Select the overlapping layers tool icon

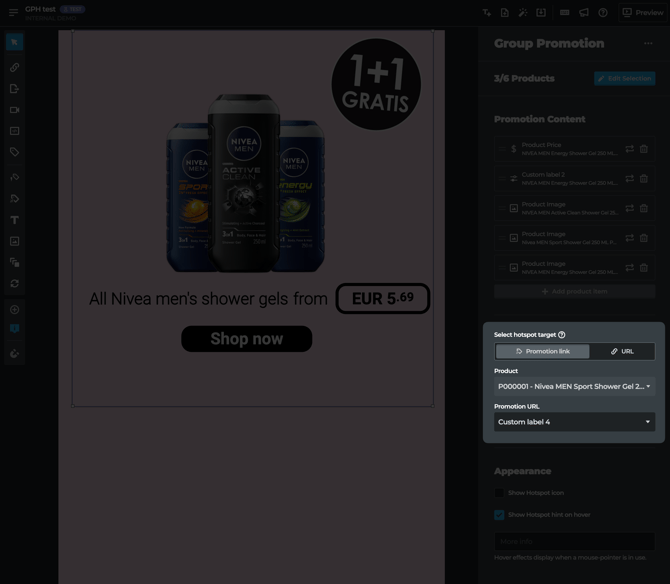15,262
